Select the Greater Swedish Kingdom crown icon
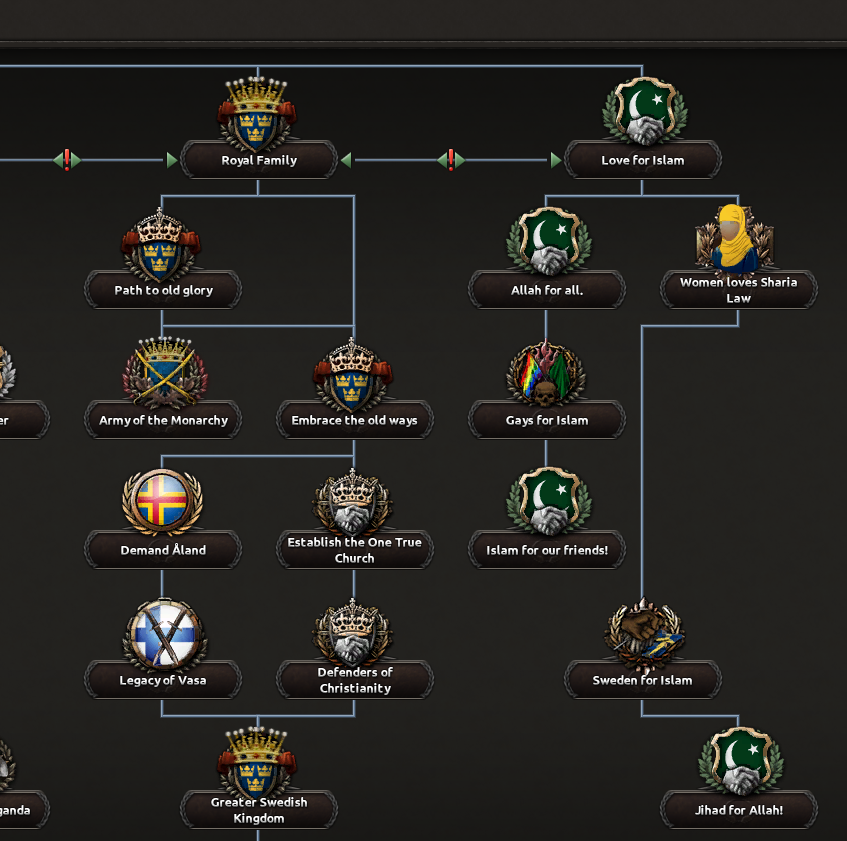The height and width of the screenshot is (841, 847). [x=257, y=764]
